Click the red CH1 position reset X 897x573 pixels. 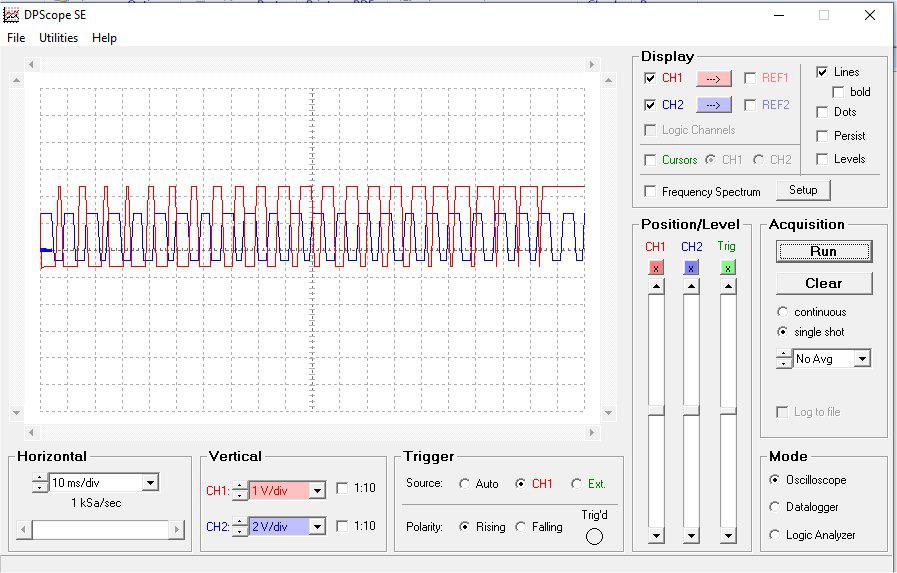(x=656, y=267)
